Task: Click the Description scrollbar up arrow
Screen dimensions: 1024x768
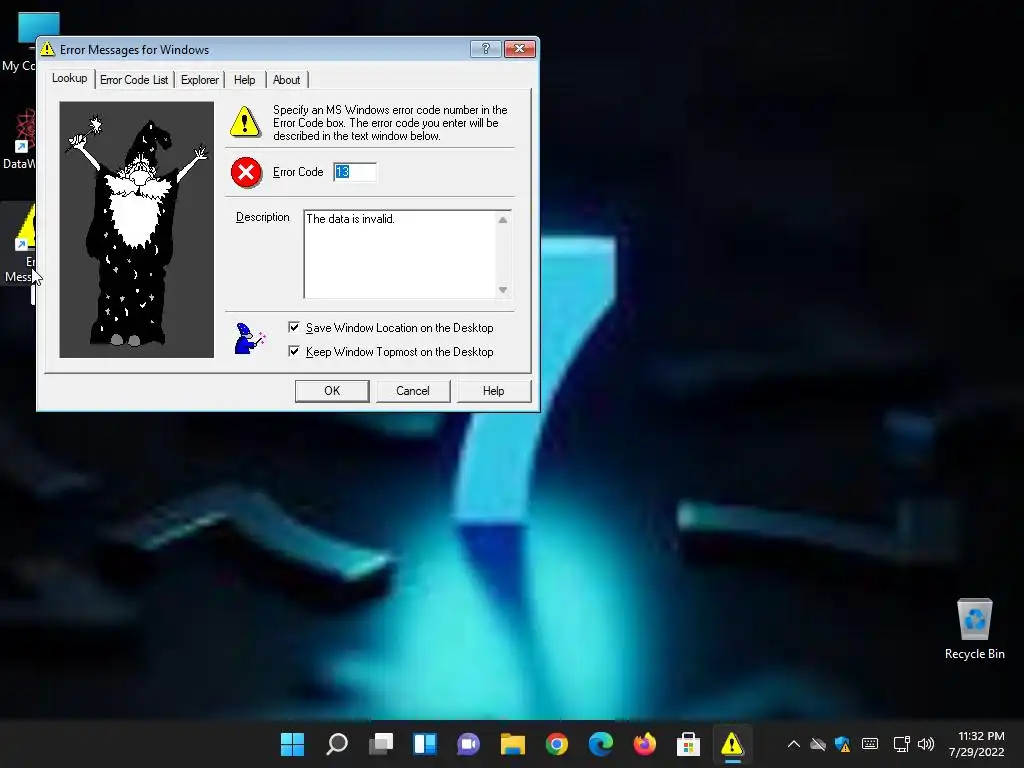Action: click(503, 220)
